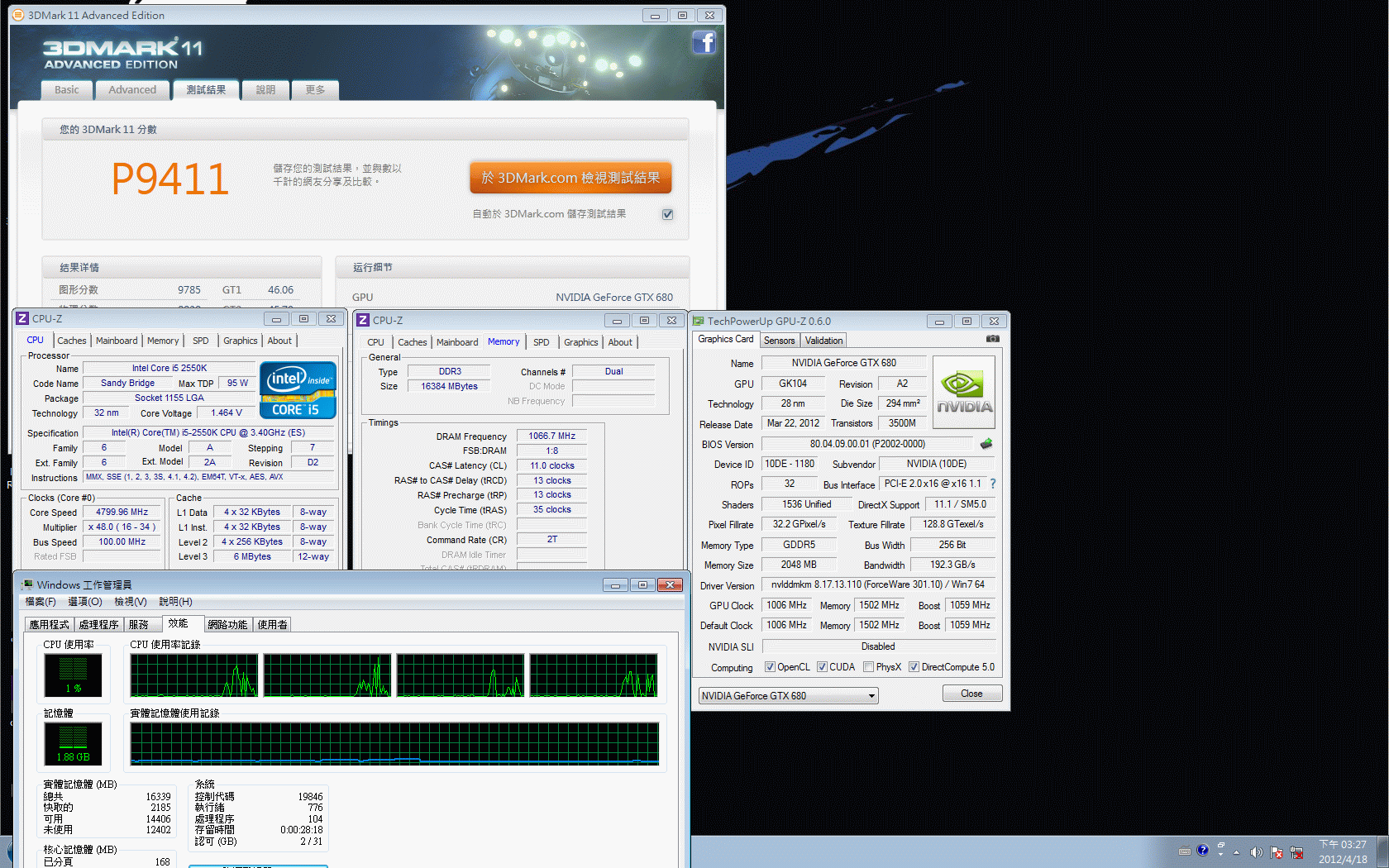Open the 檢視(V) menu in Task Manager
1389x868 pixels.
(131, 602)
